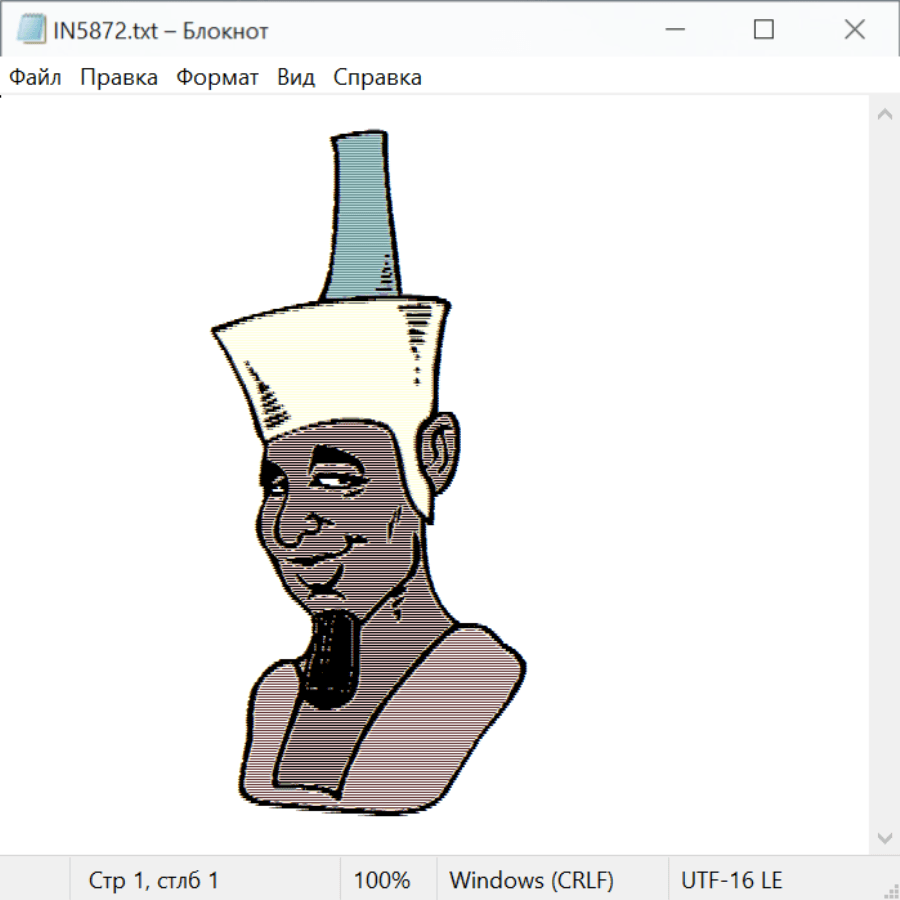Click the UTF-16 LE encoding indicator
Viewport: 900px width, 900px height.
click(731, 880)
